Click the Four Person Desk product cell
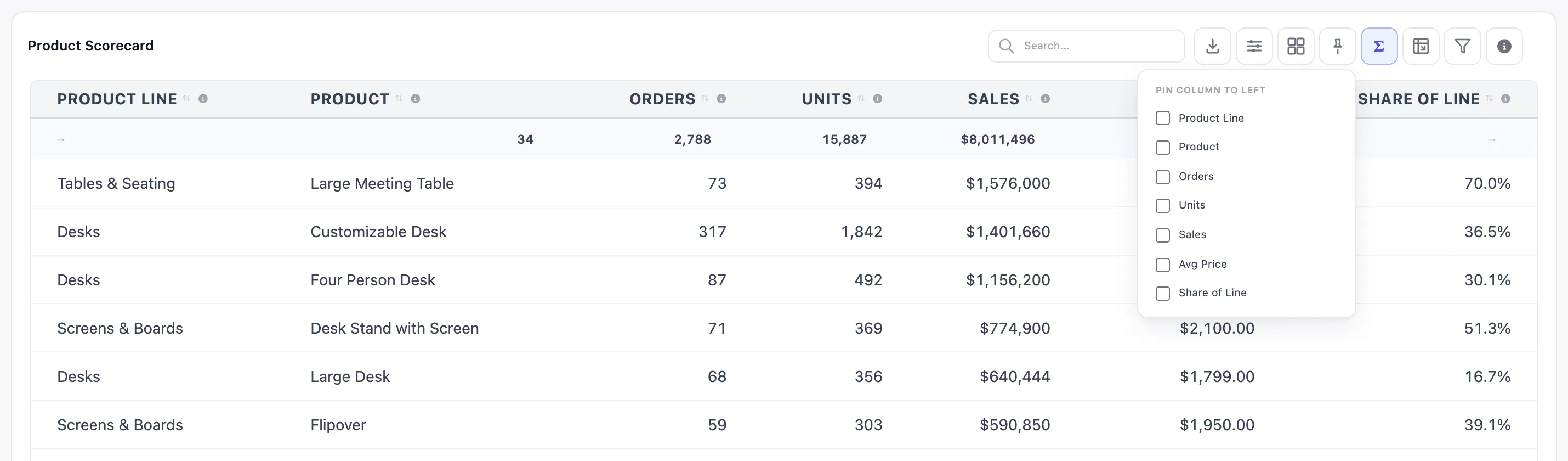Viewport: 1568px width, 461px height. pyautogui.click(x=372, y=280)
